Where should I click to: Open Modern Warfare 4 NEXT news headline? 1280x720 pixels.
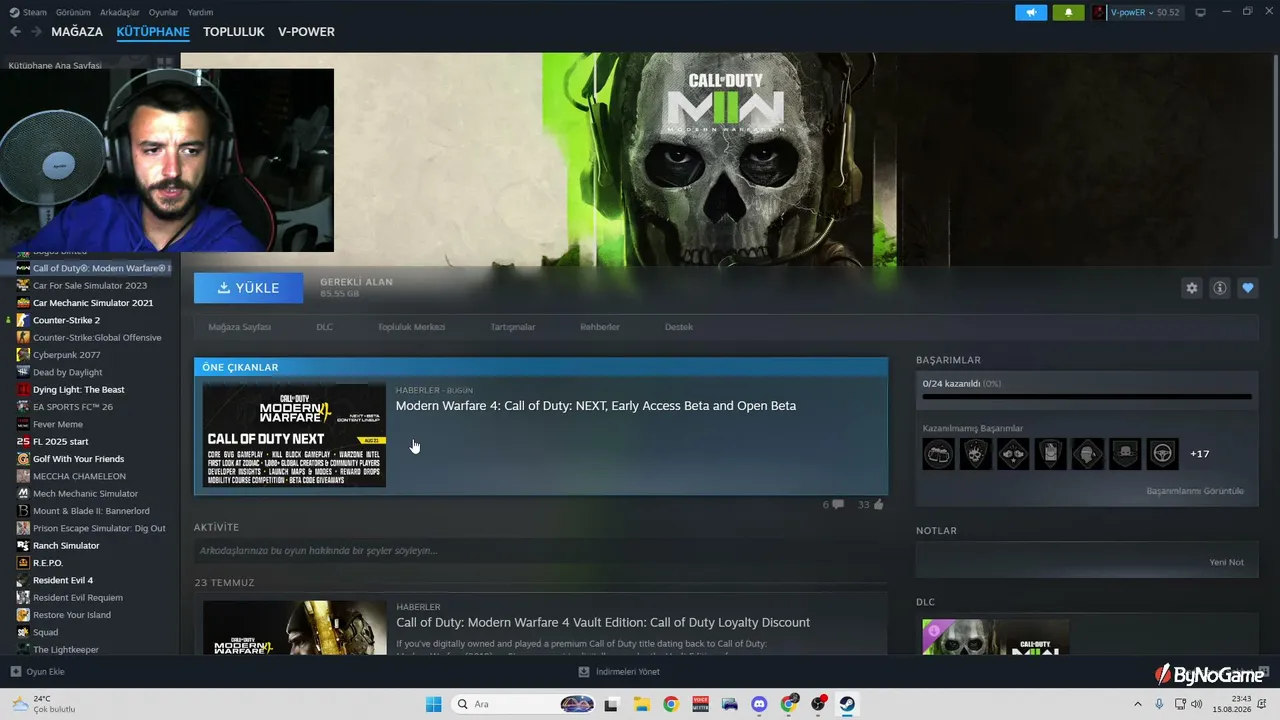(x=596, y=406)
